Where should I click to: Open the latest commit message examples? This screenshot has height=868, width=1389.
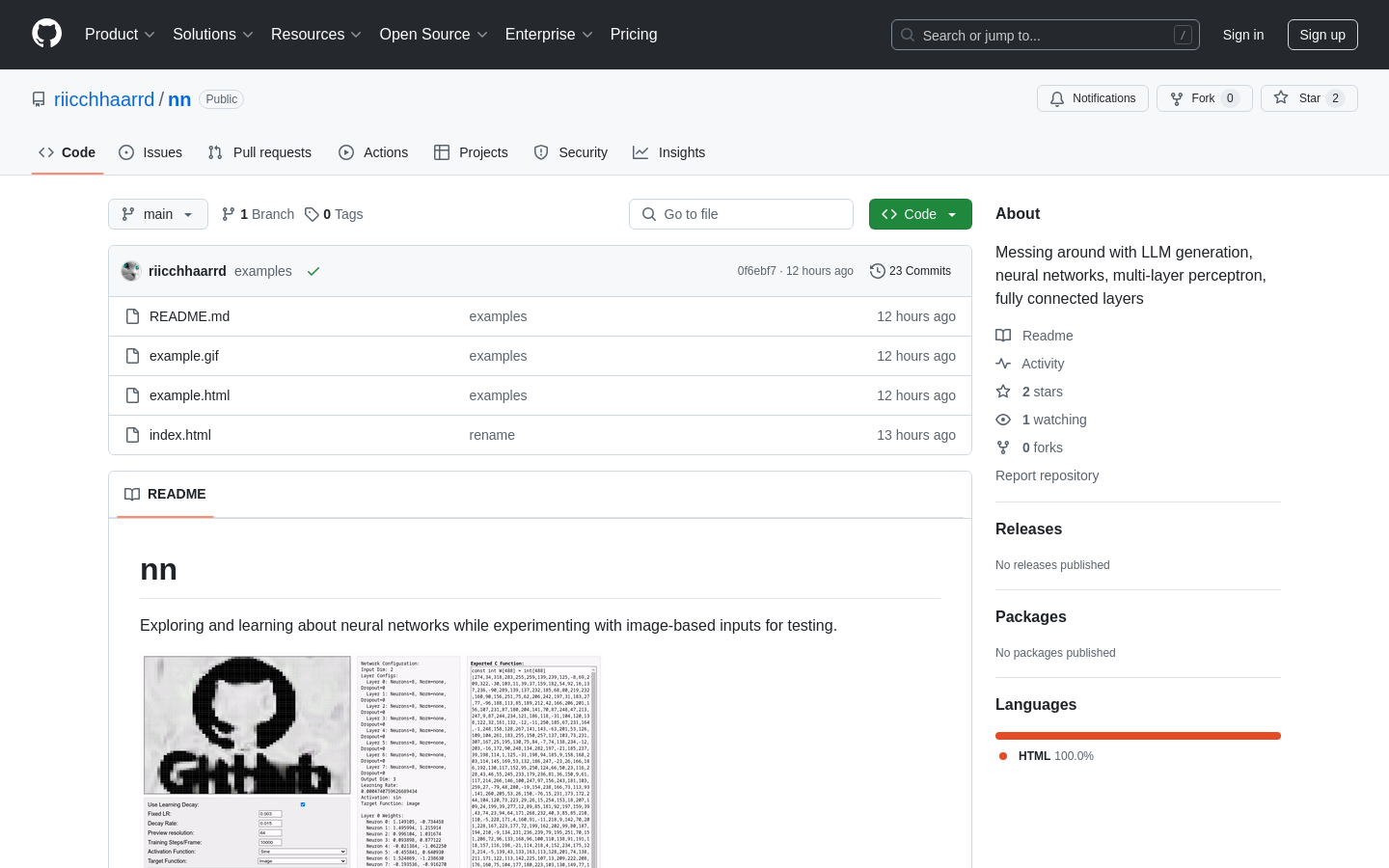coord(263,271)
